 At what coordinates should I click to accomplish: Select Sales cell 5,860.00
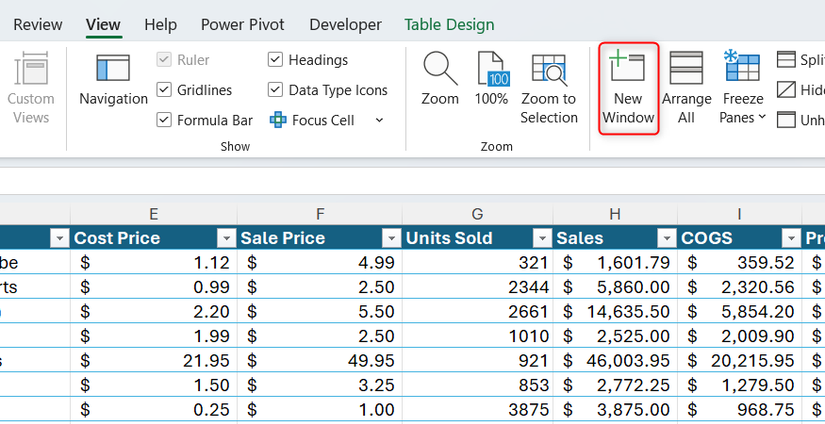tap(615, 287)
